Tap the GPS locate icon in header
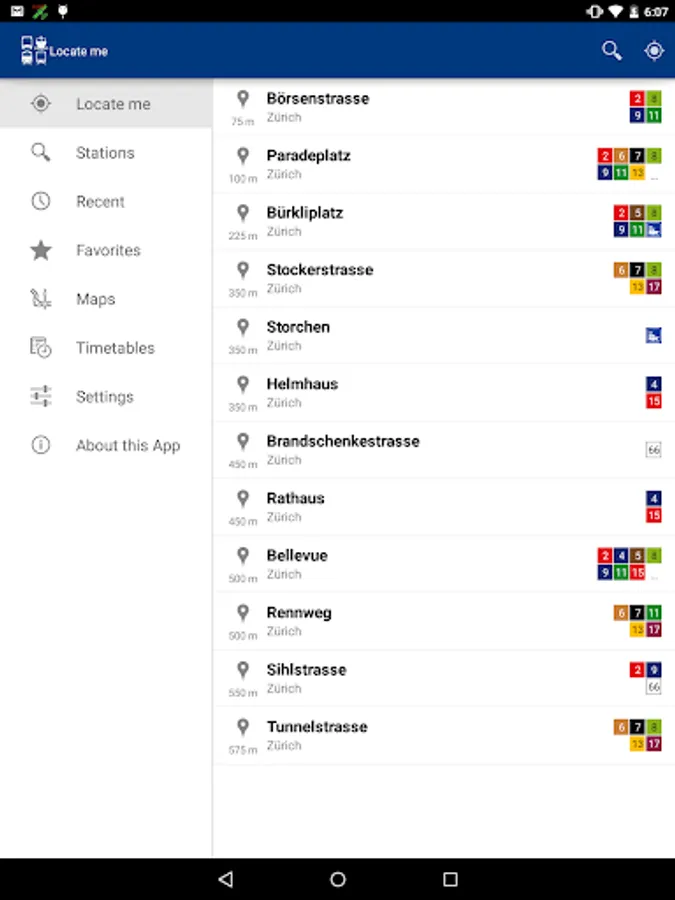The width and height of the screenshot is (675, 900). pos(654,51)
